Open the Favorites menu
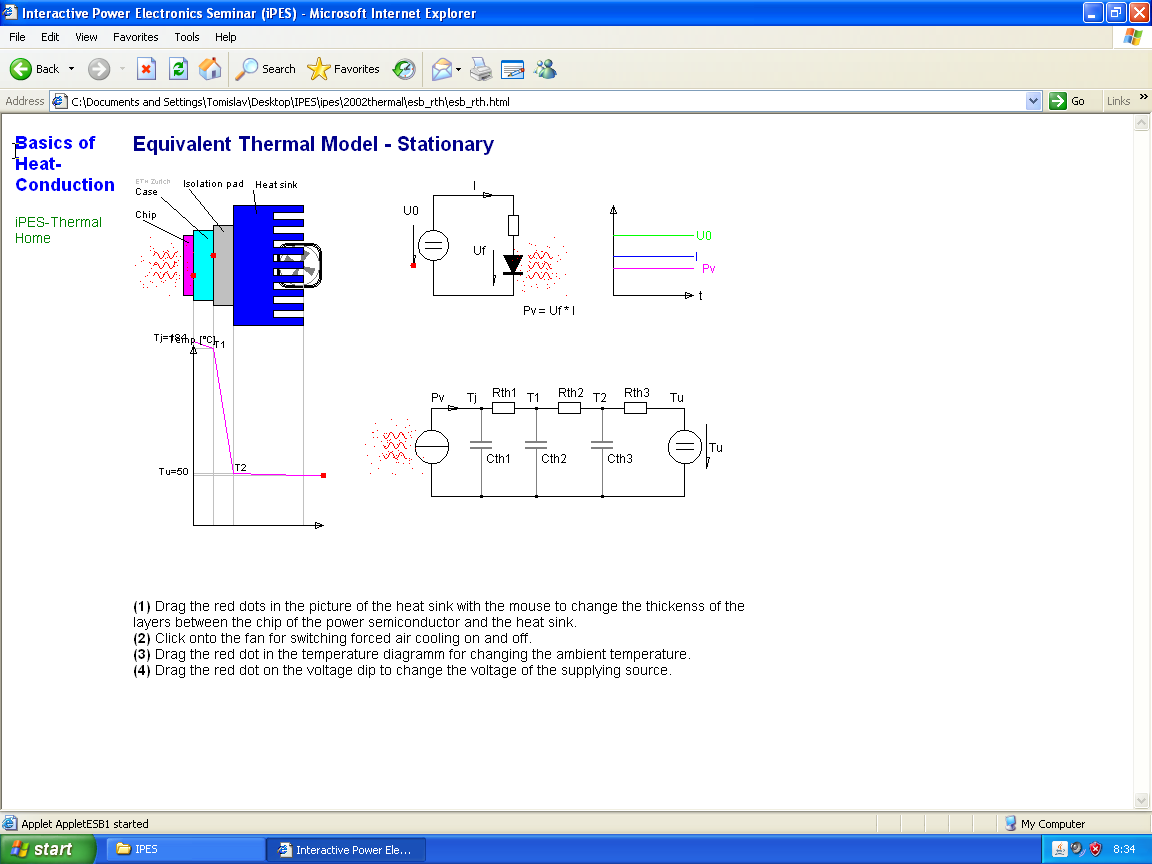The image size is (1152, 864). coord(136,37)
